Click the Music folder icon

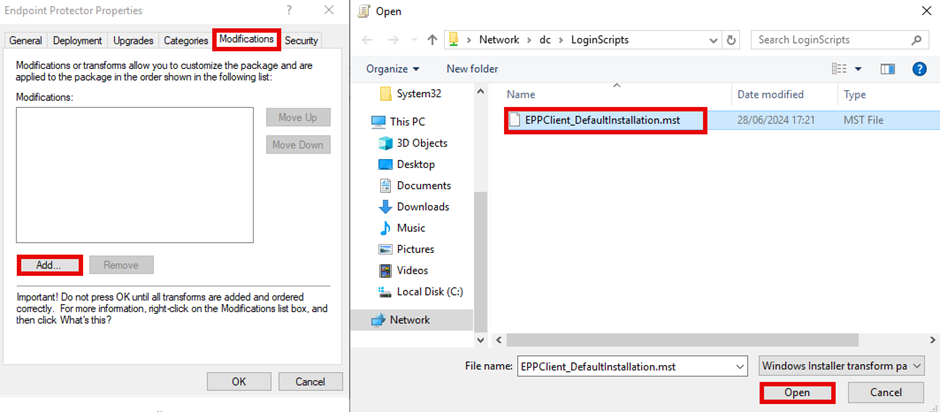coord(386,228)
